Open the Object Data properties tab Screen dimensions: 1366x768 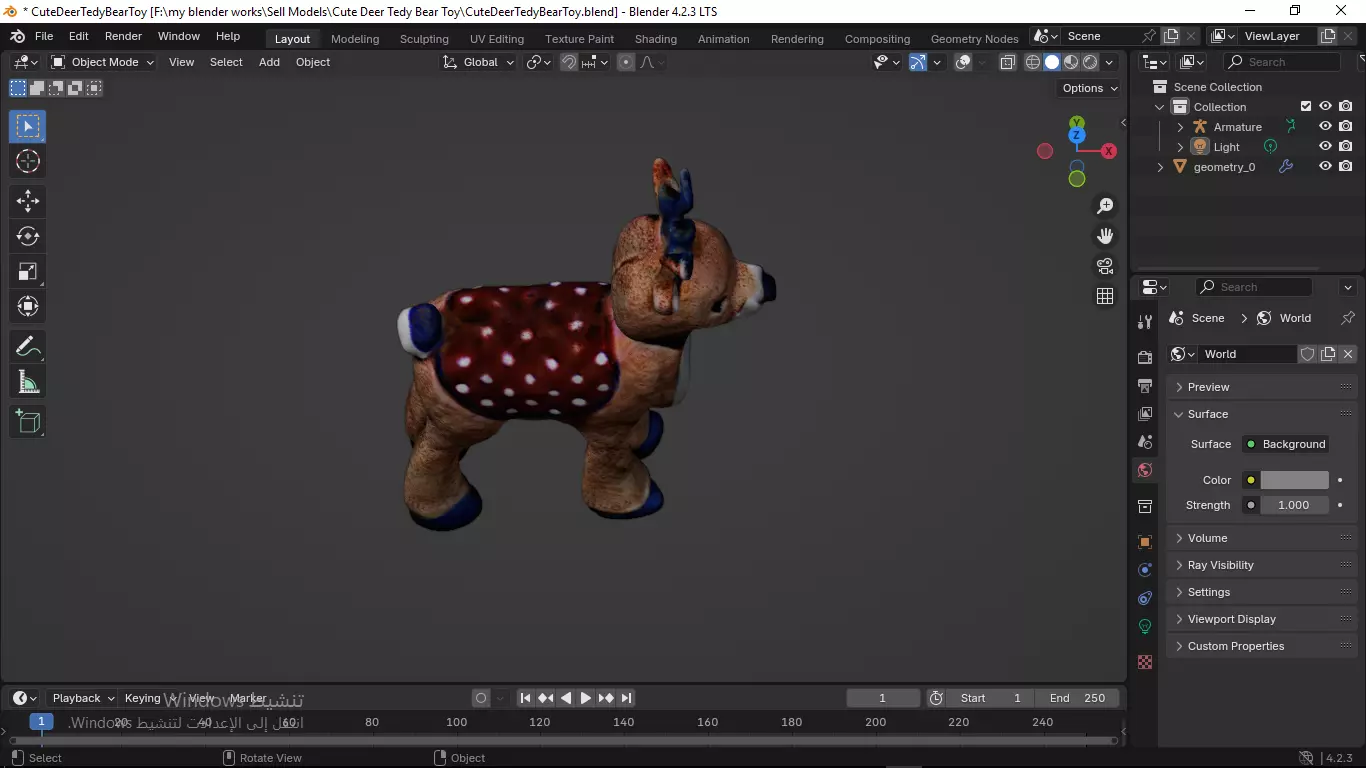click(1145, 626)
